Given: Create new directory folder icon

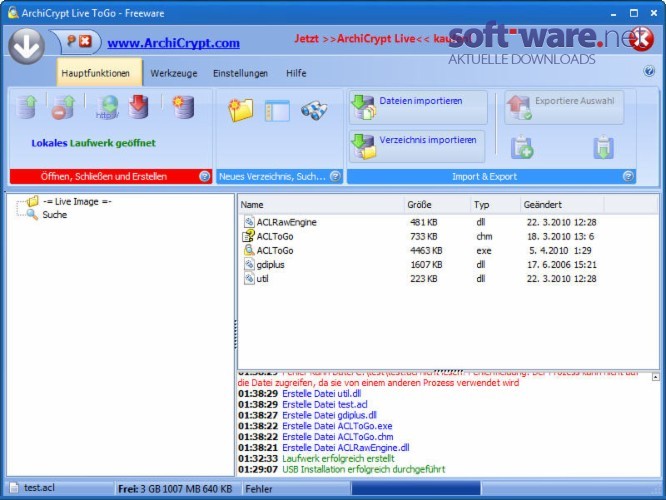Looking at the screenshot, I should [x=240, y=110].
